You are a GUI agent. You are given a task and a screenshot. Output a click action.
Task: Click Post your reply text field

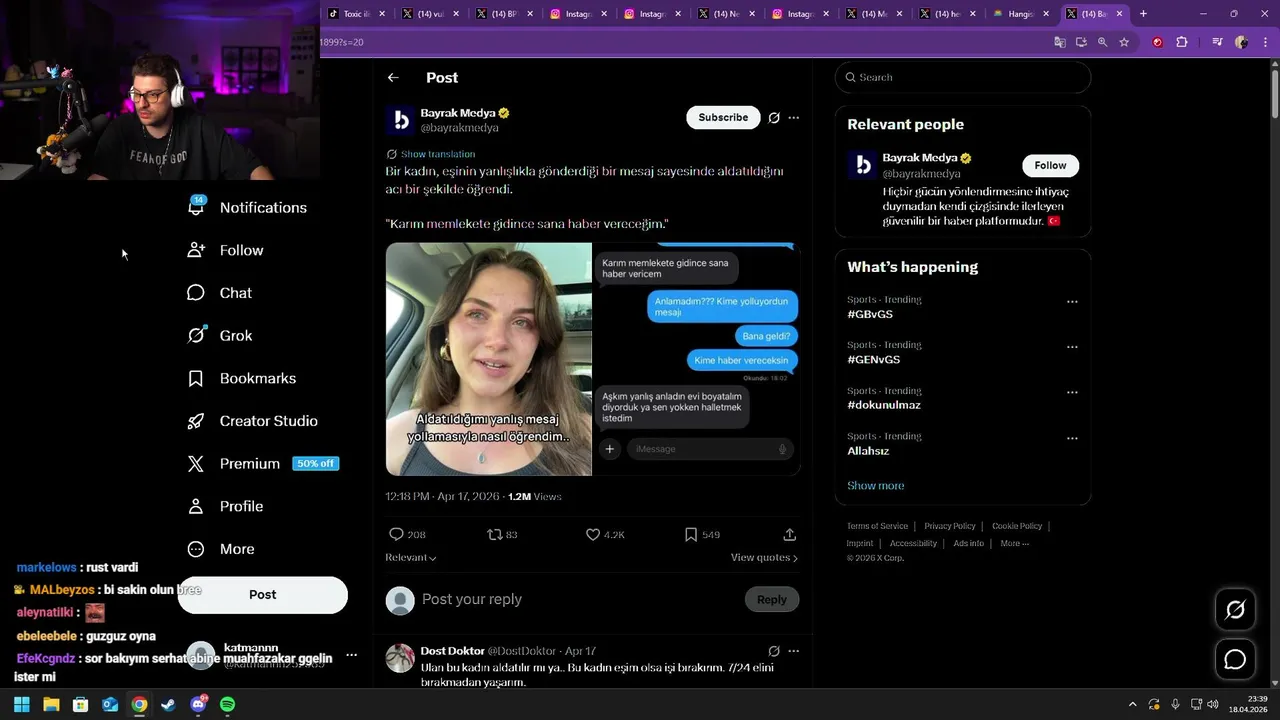click(578, 600)
